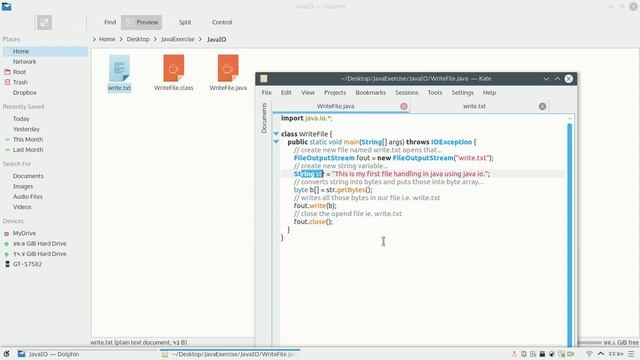Open Kate's Help menu

click(489, 93)
